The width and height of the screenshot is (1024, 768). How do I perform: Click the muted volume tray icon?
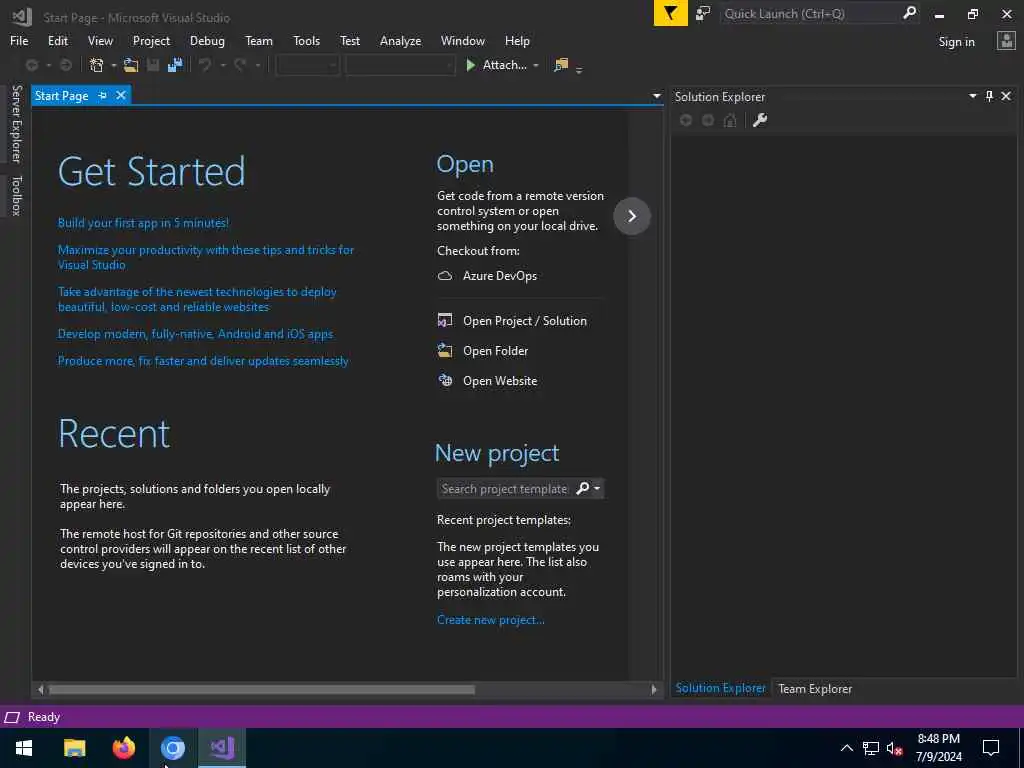[x=895, y=748]
